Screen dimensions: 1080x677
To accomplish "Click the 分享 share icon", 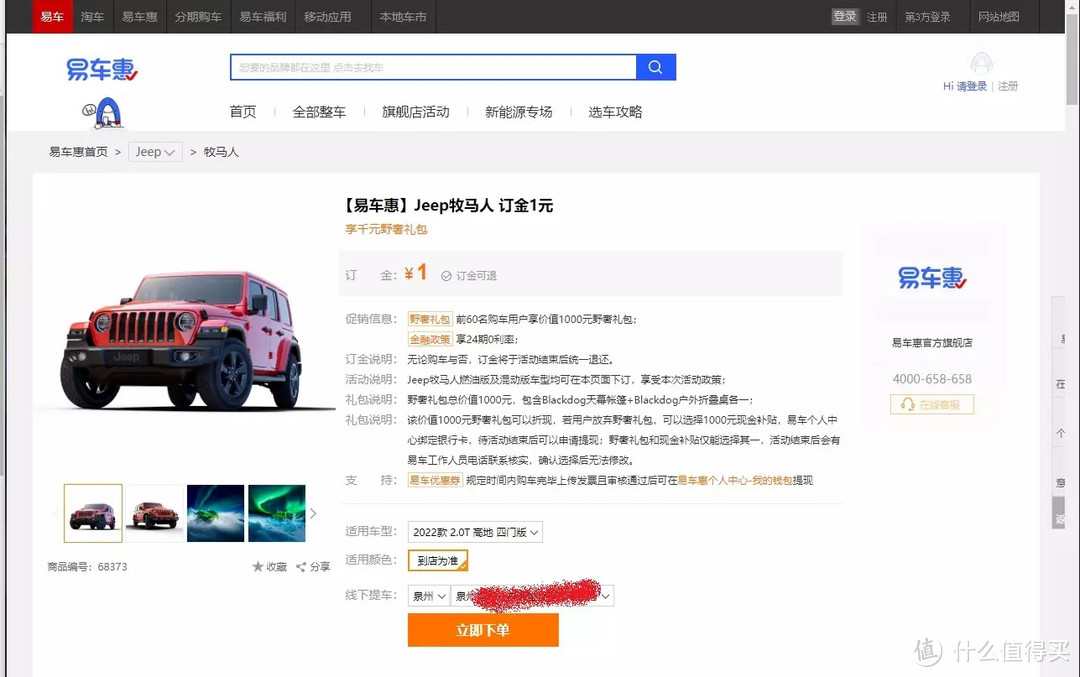I will pyautogui.click(x=301, y=567).
